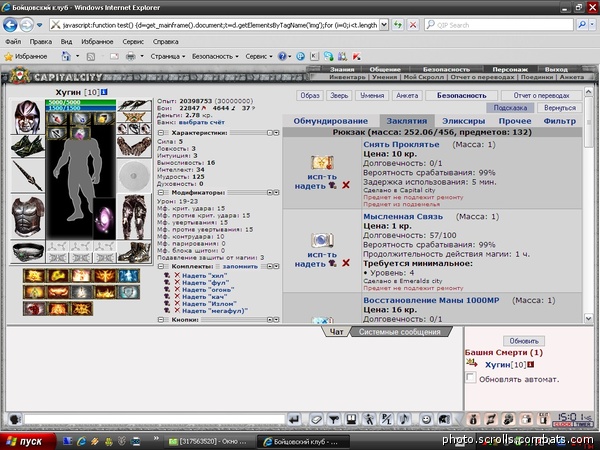Open the Избранное menu
This screenshot has height=450, width=600.
click(x=97, y=41)
